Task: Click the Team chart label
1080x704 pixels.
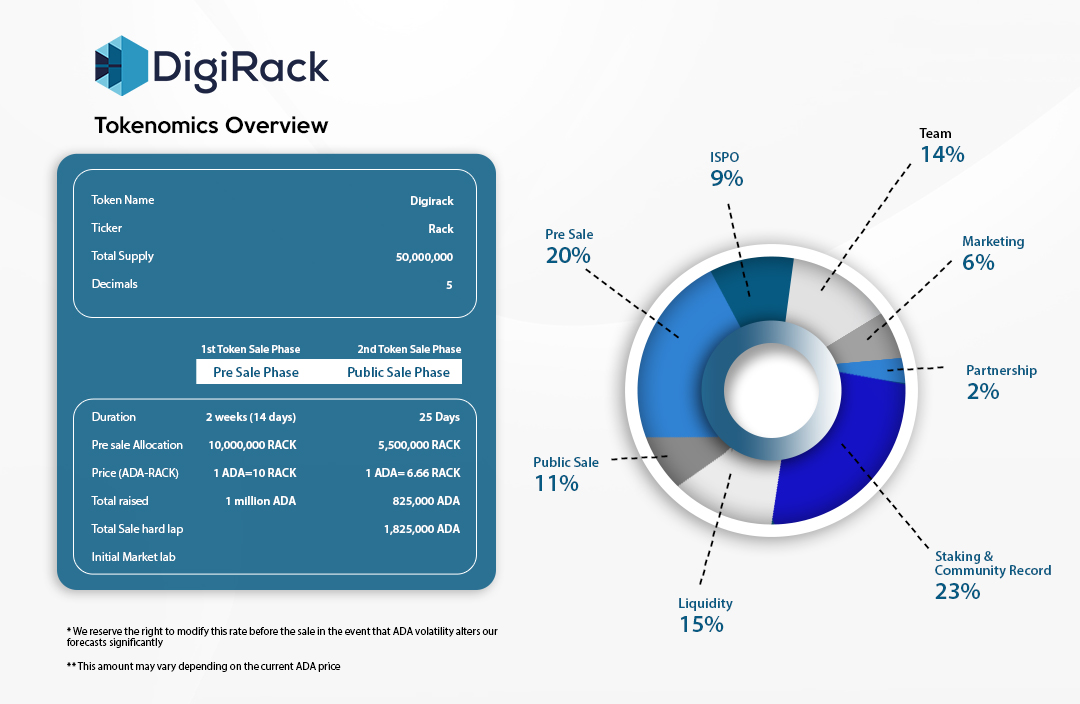Action: [x=935, y=134]
